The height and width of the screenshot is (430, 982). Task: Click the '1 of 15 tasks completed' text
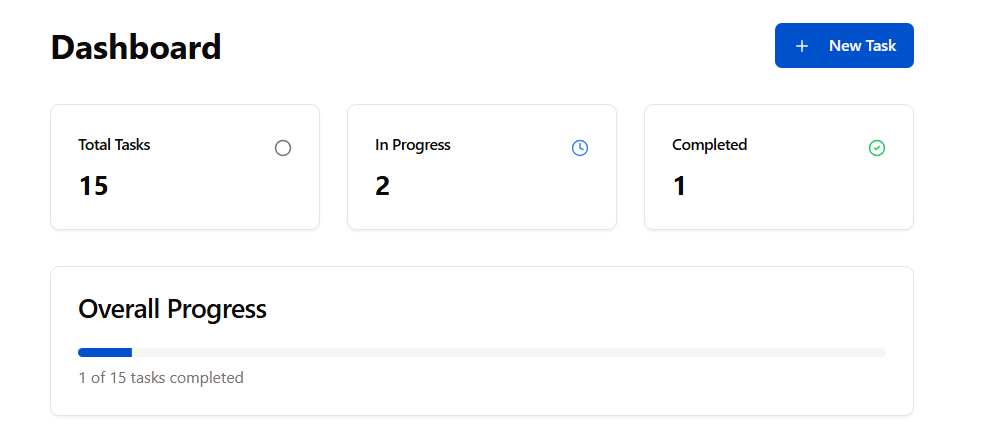click(x=161, y=378)
